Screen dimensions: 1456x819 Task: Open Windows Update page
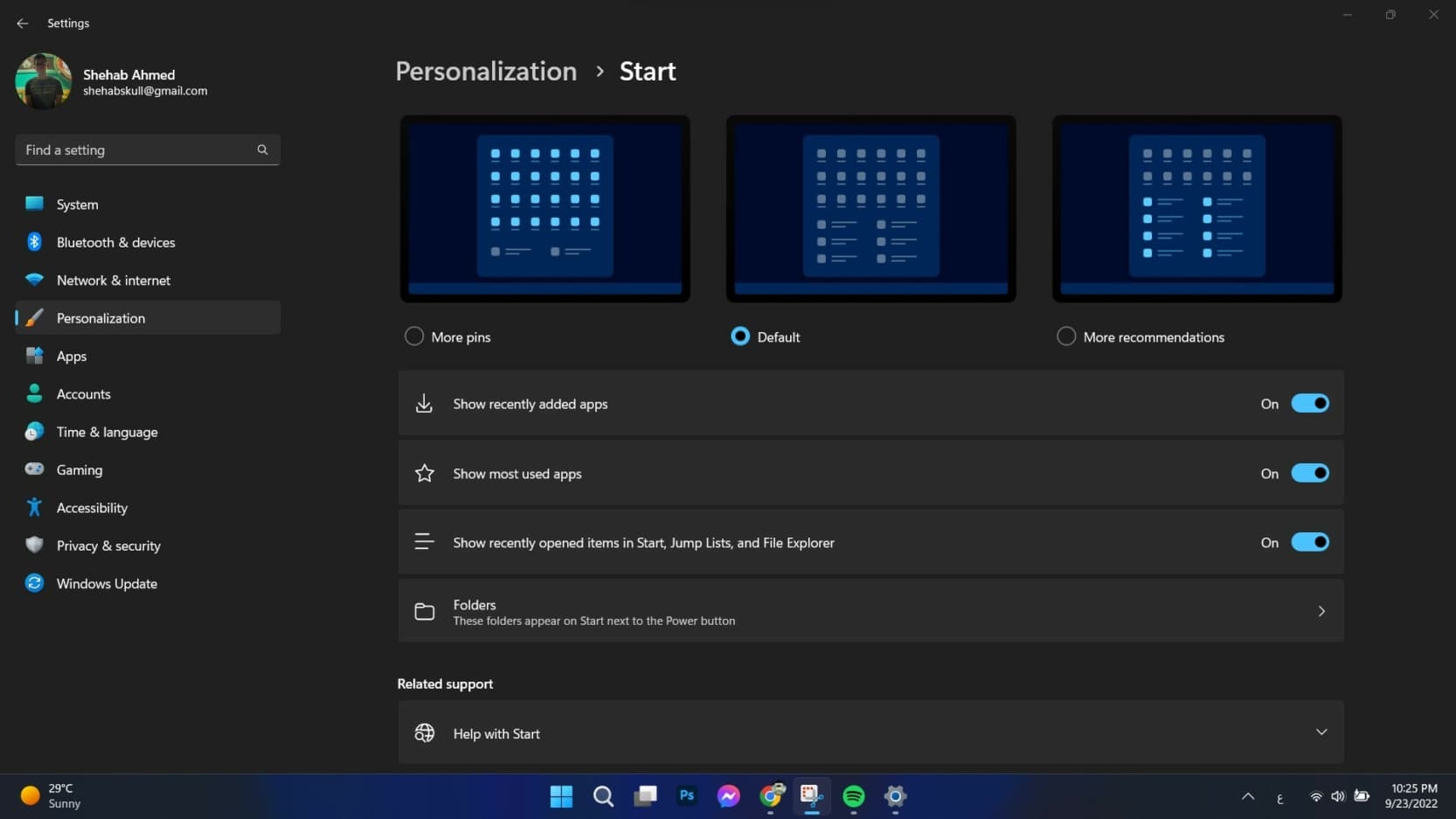[x=148, y=583]
